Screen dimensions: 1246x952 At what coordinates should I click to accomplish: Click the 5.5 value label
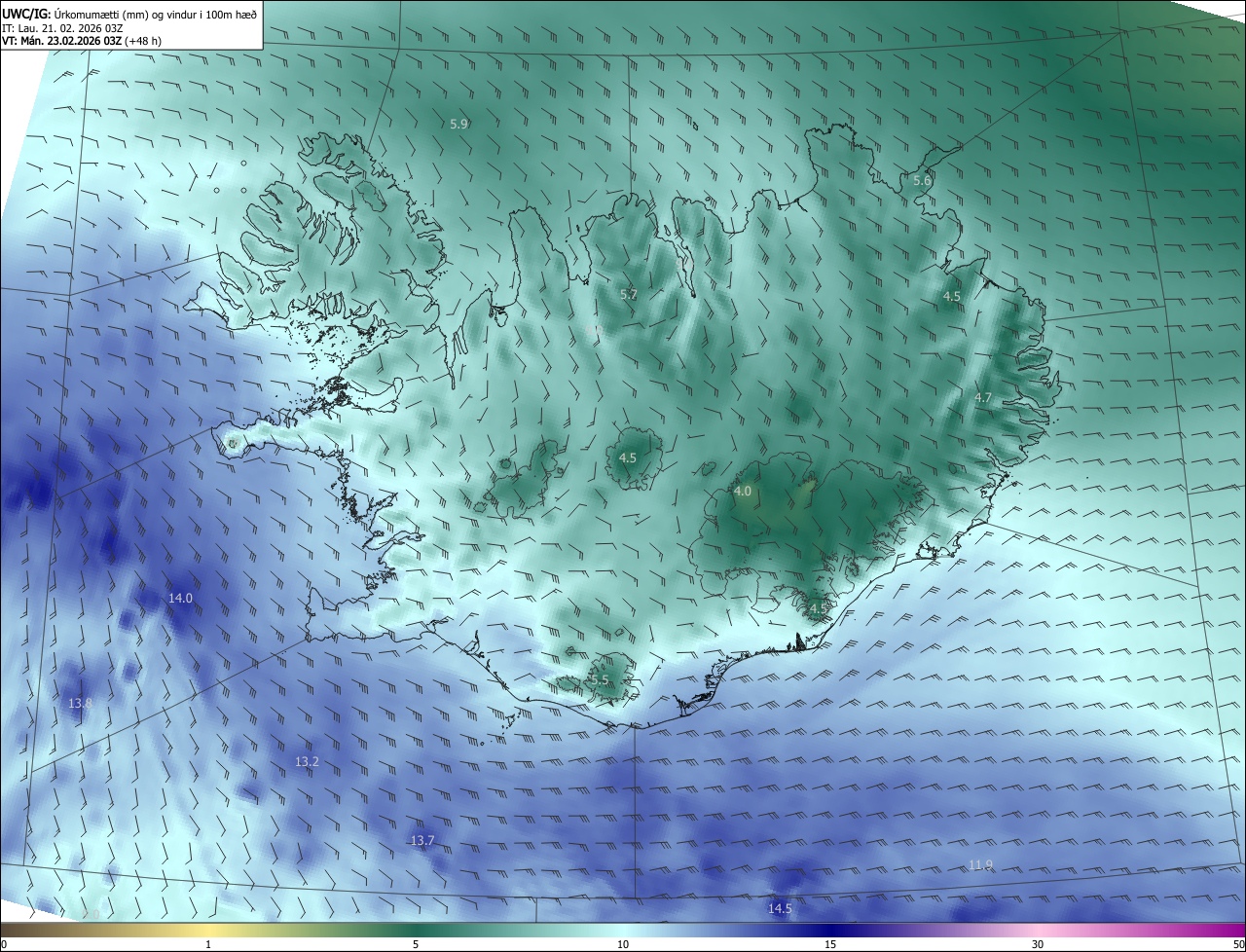(x=600, y=679)
